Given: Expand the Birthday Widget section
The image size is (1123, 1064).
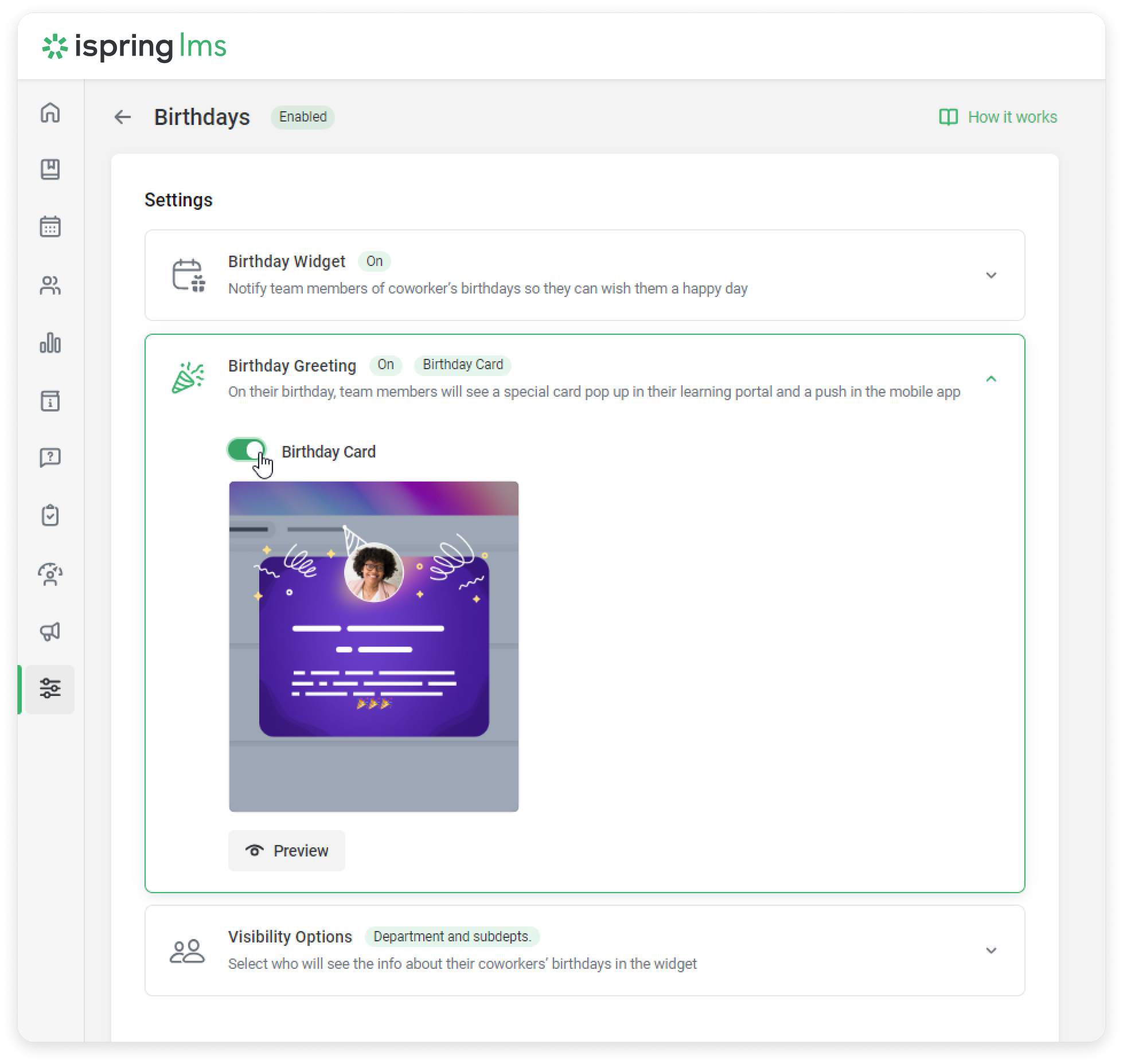Looking at the screenshot, I should click(x=991, y=275).
